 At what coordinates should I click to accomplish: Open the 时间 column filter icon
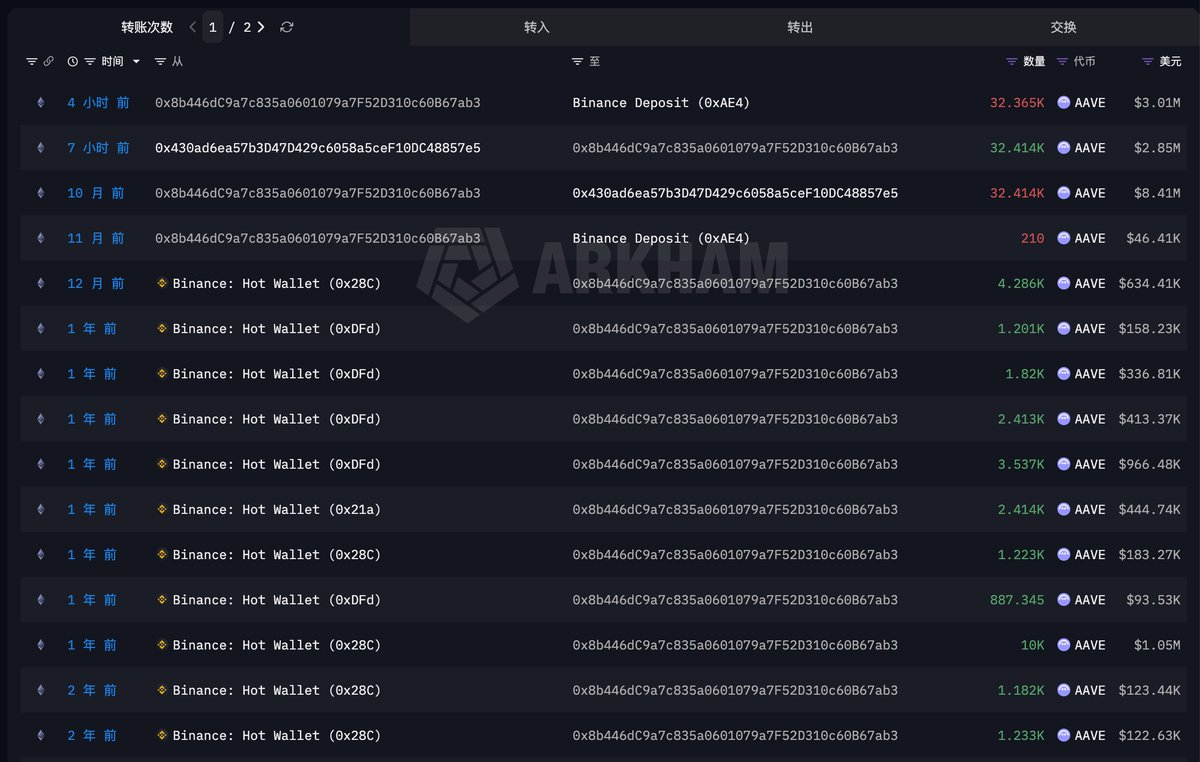pos(90,62)
